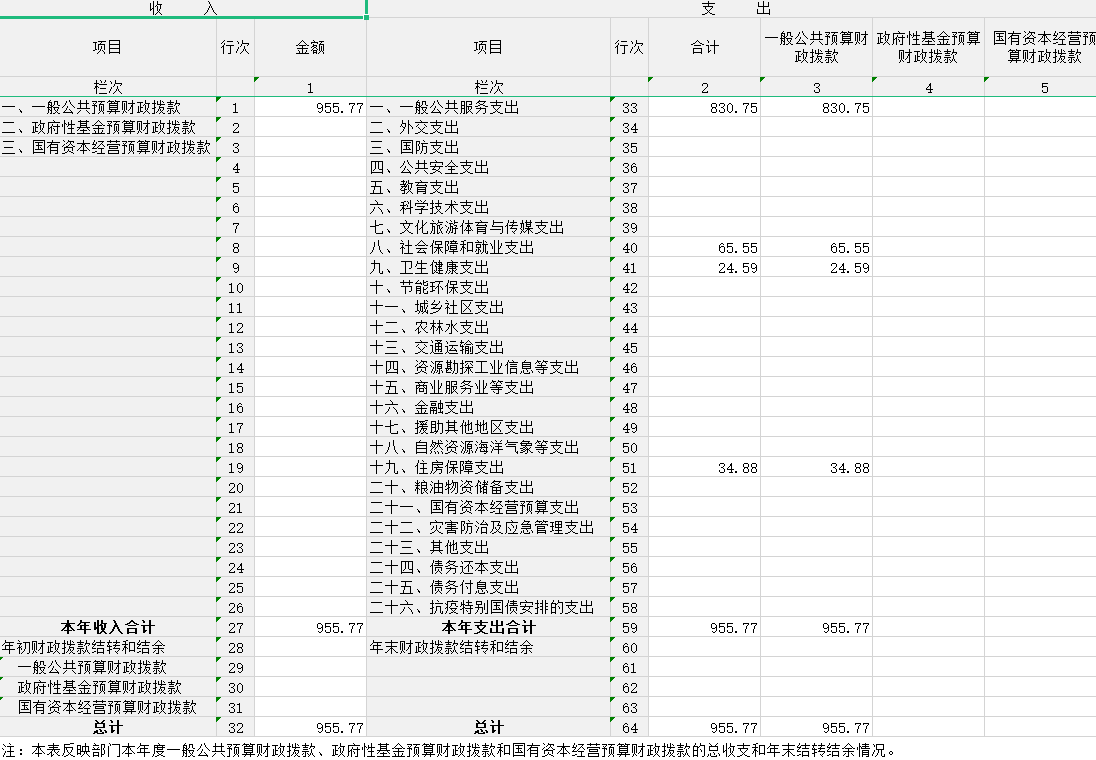Select the 830.75 value in the 合计 column

pyautogui.click(x=705, y=108)
